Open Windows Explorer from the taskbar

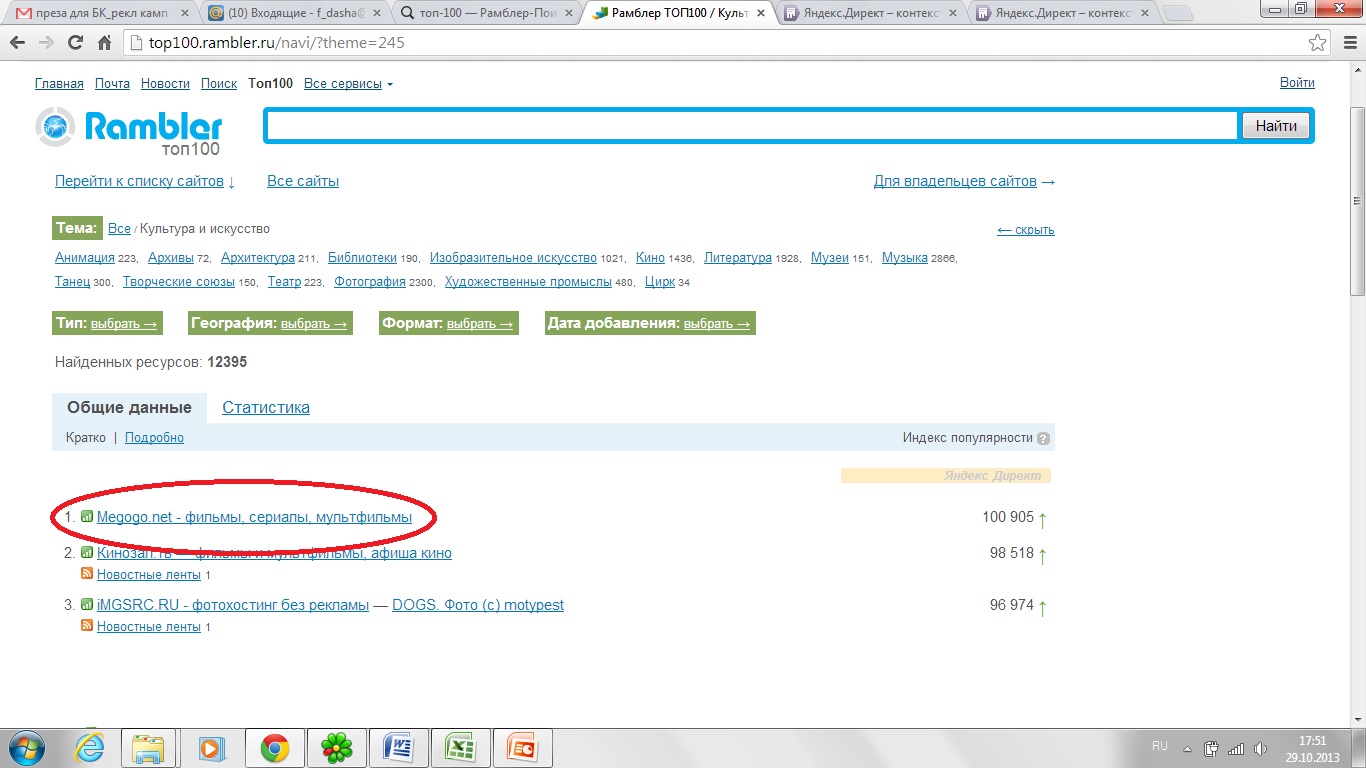coord(148,748)
